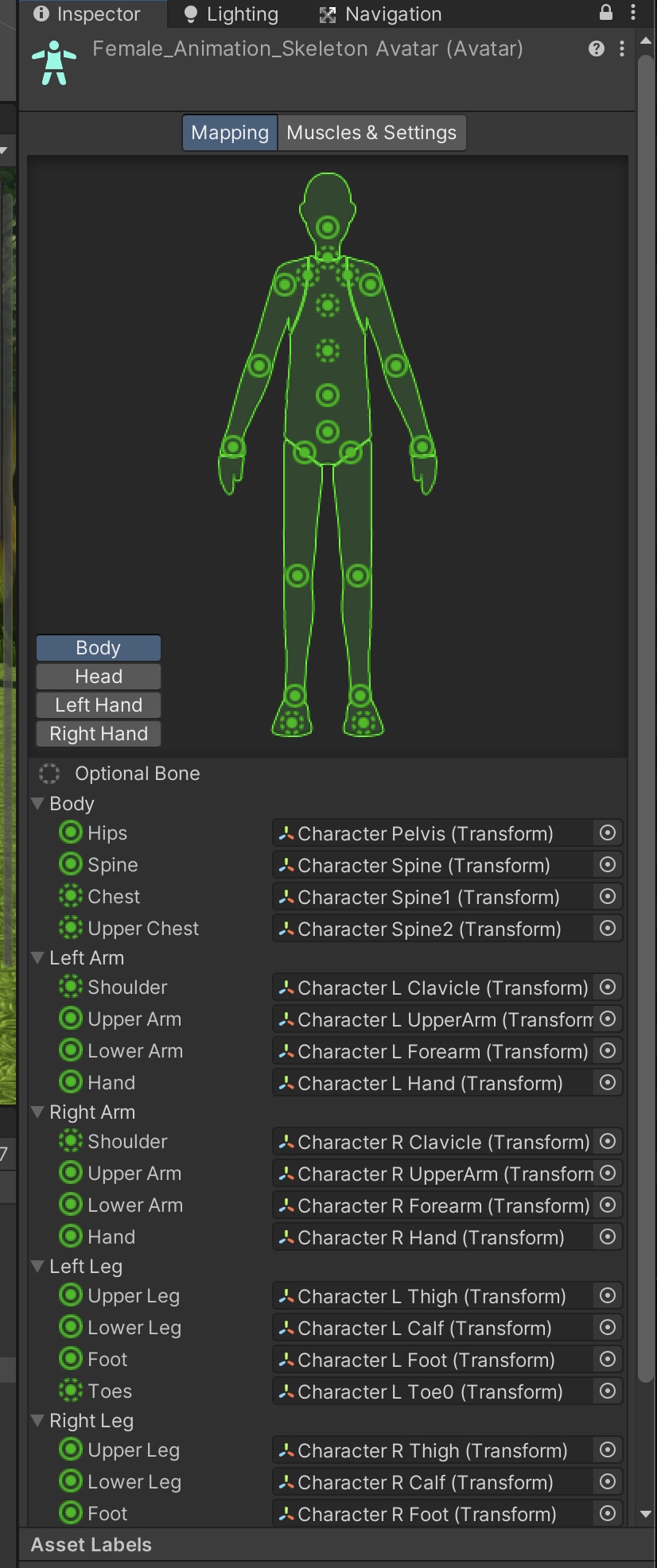
Task: Open object picker for Character R Calf
Action: click(x=608, y=1482)
